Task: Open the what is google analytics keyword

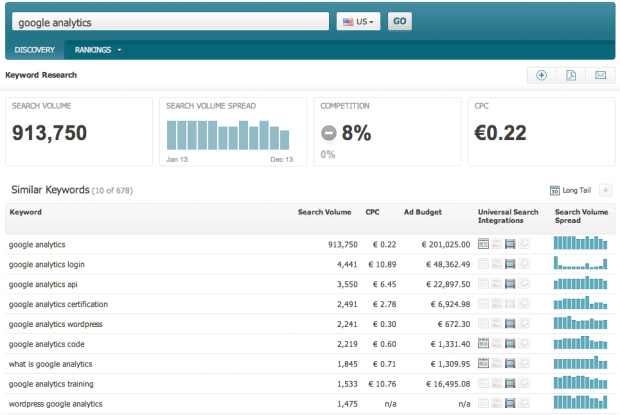Action: click(50, 364)
